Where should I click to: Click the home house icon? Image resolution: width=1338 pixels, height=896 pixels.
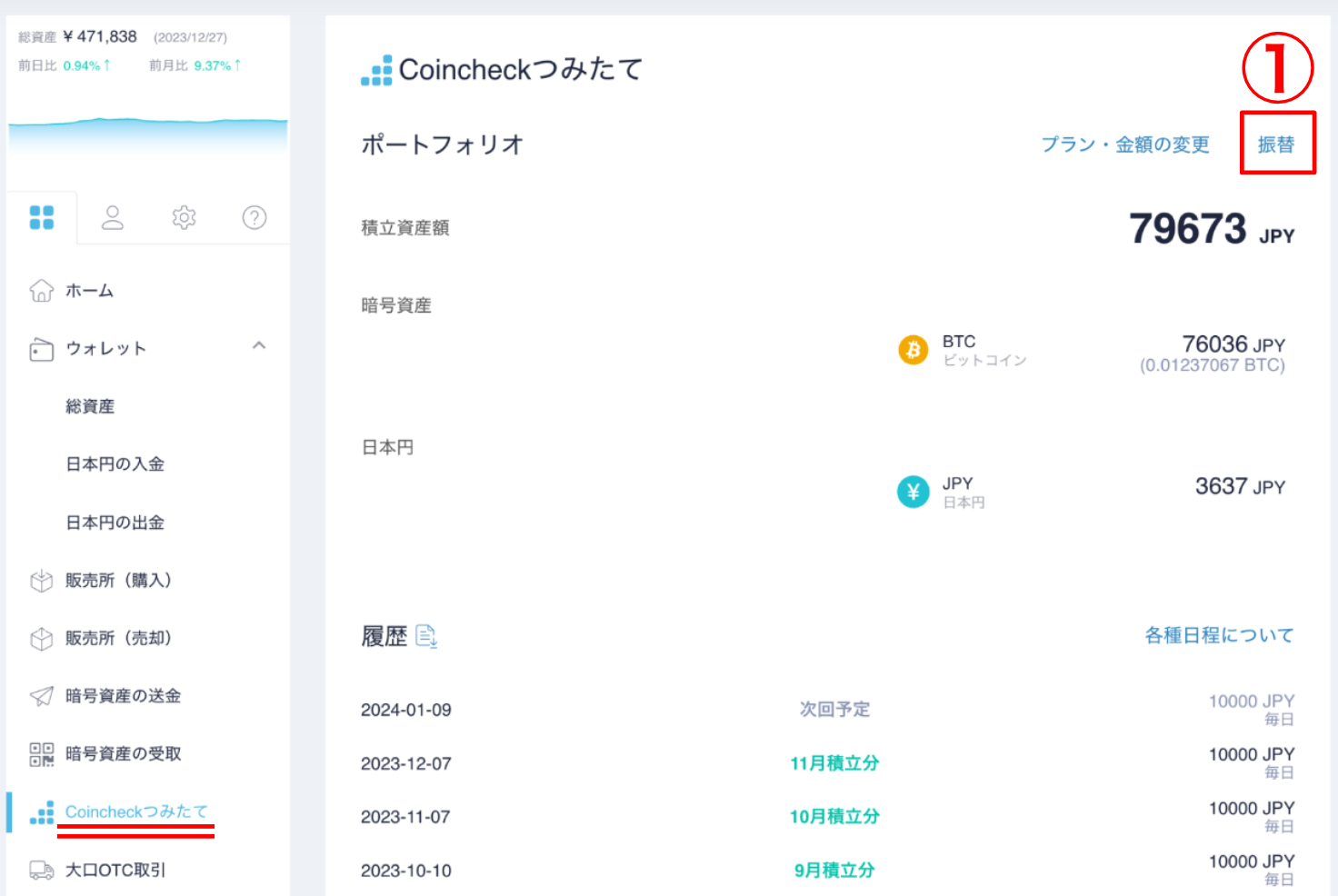click(42, 290)
